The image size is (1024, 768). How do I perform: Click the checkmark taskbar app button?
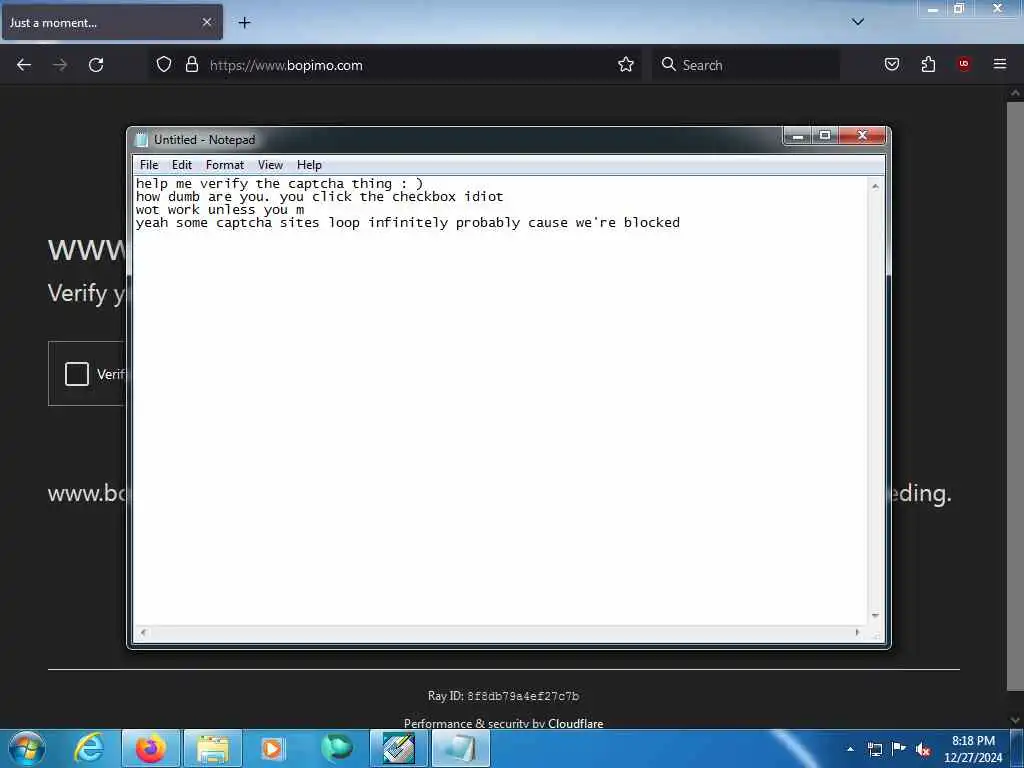click(398, 748)
